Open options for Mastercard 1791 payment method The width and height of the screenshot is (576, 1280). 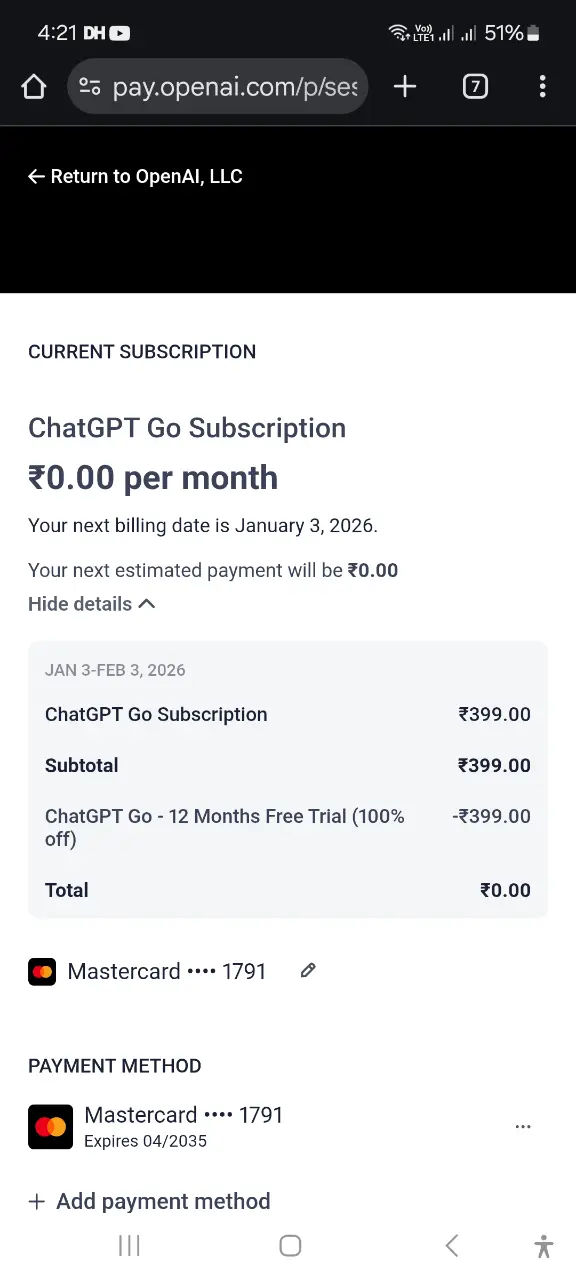[523, 1127]
